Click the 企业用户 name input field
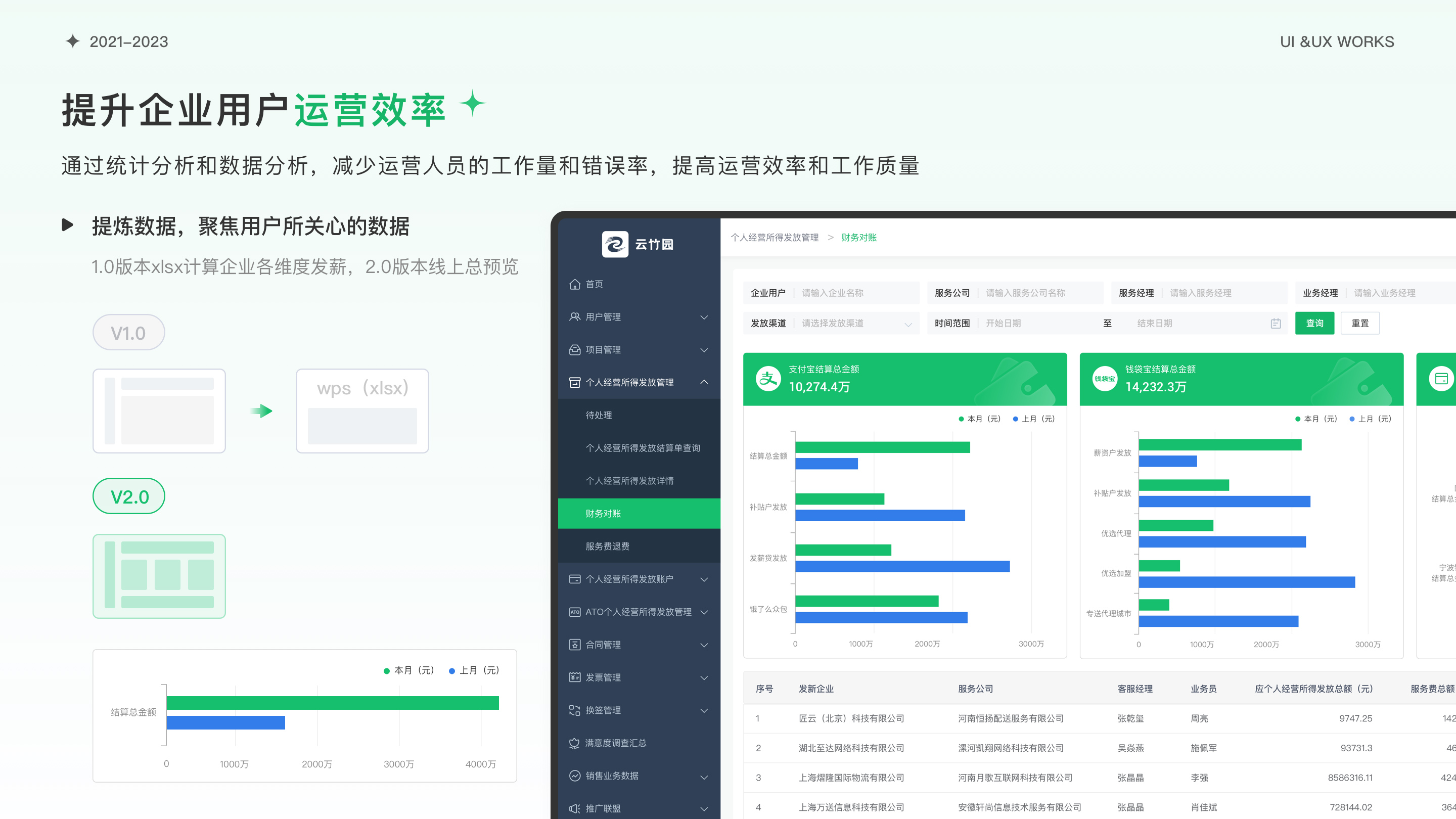Image resolution: width=1456 pixels, height=819 pixels. tap(856, 293)
